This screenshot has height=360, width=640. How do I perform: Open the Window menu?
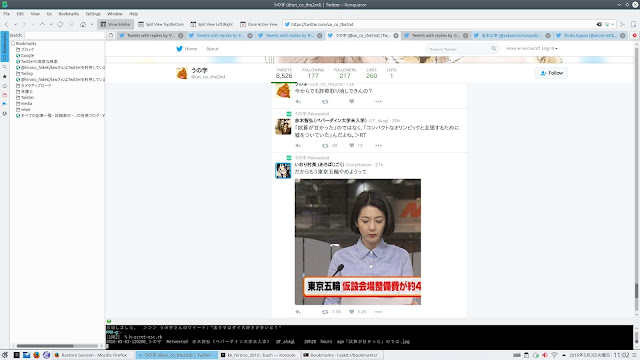(x=115, y=14)
